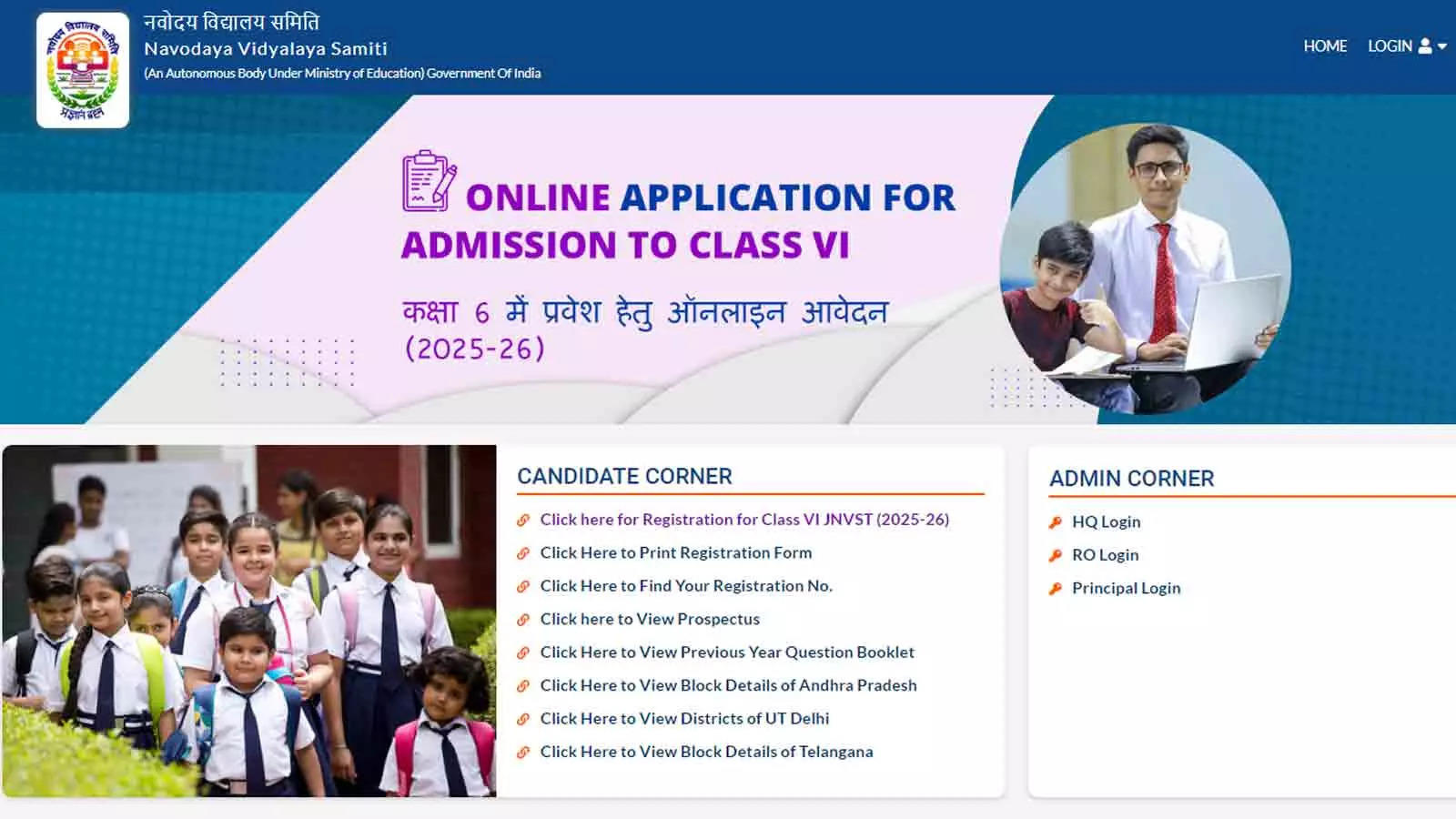Click the Navodaya Vidyalaya Samiti logo

[83, 70]
